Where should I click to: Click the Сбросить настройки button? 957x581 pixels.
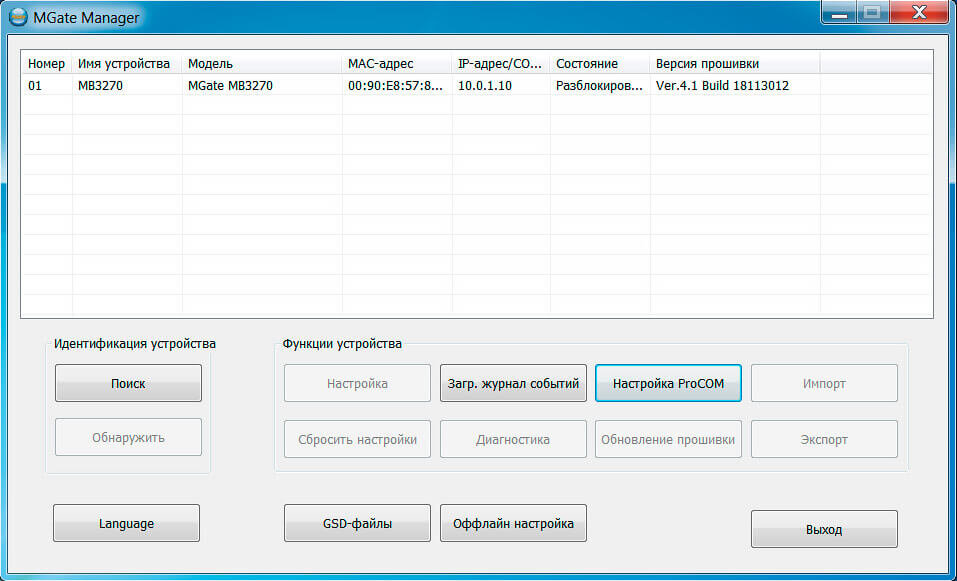coord(357,439)
